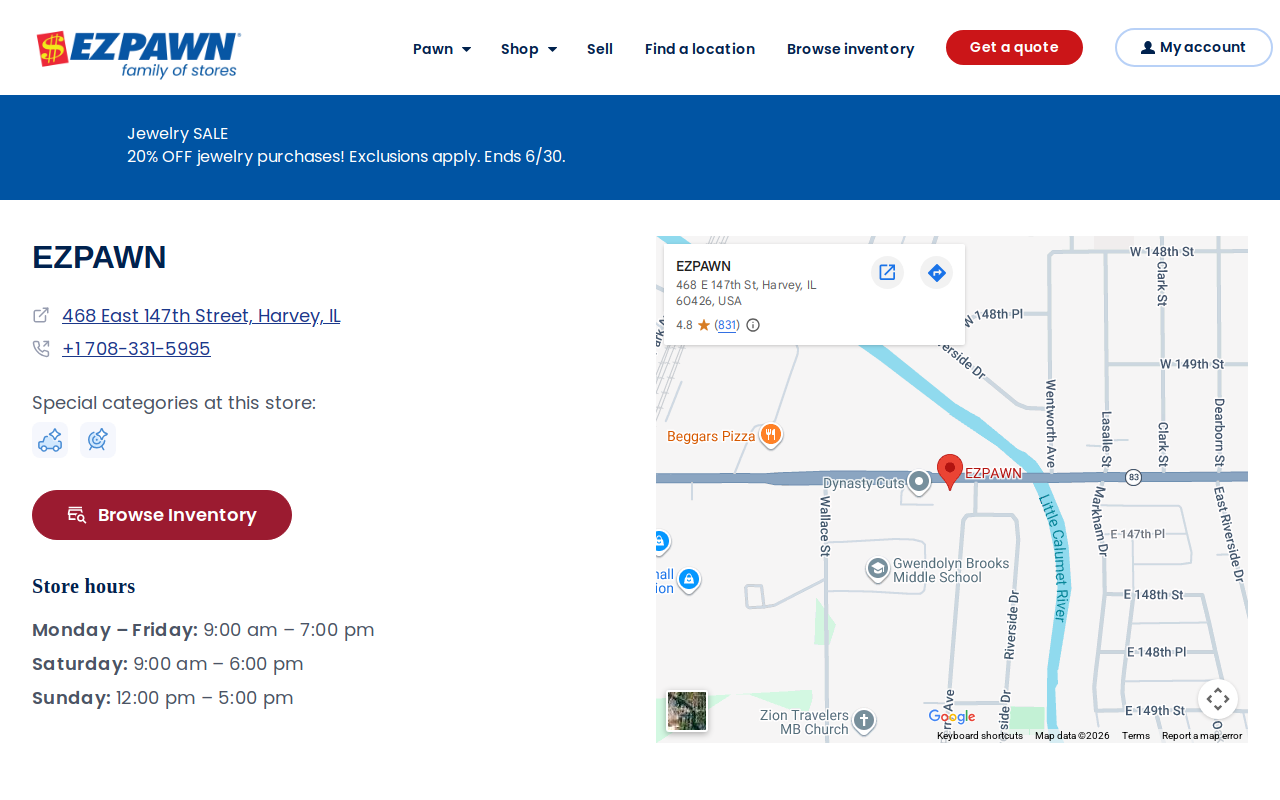Click the rating info icon on map card
Viewport: 1280px width, 800px height.
pos(753,325)
